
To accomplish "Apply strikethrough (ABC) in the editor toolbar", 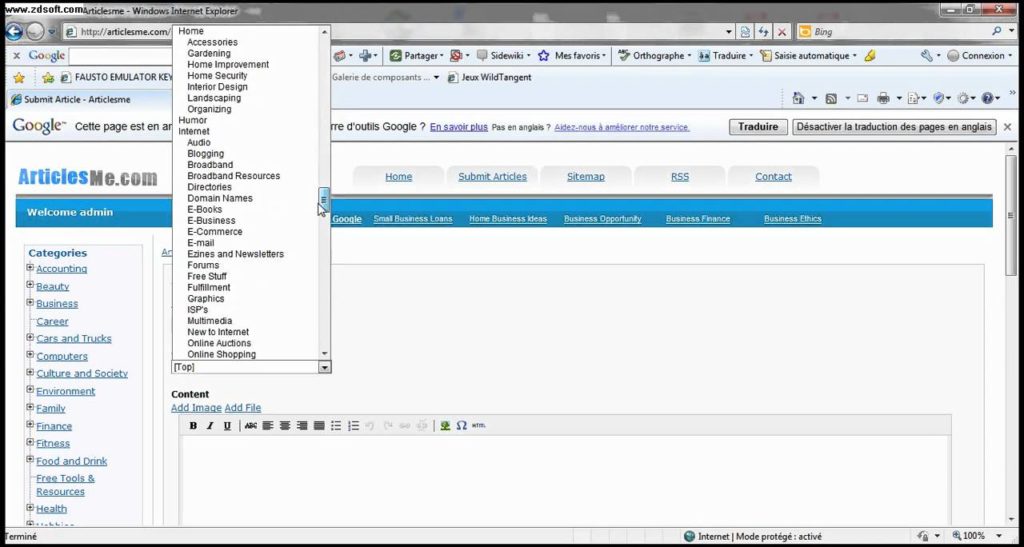I will pyautogui.click(x=251, y=426).
